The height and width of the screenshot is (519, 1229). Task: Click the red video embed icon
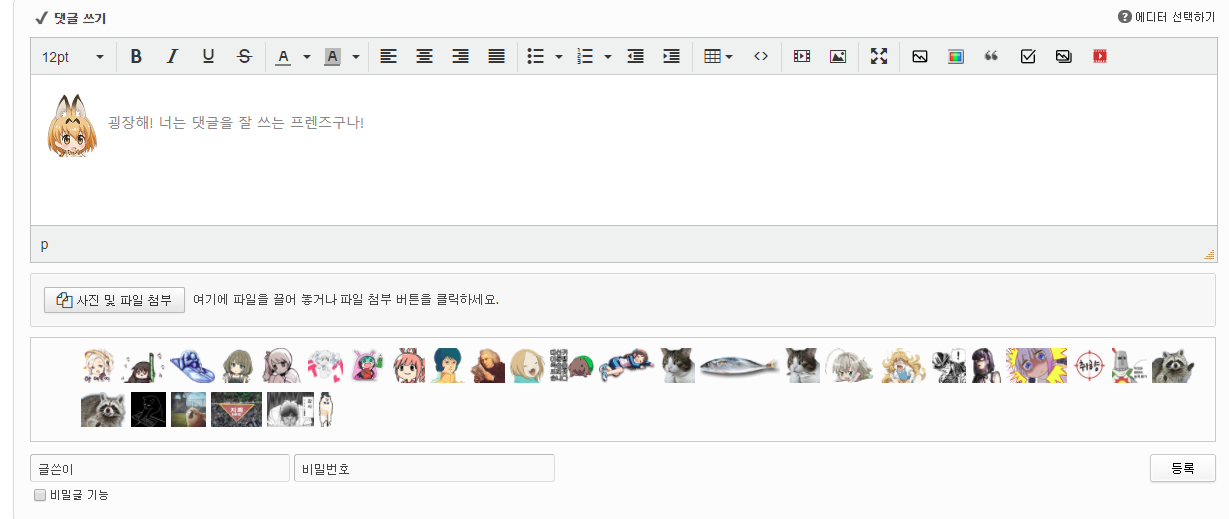tap(1100, 57)
